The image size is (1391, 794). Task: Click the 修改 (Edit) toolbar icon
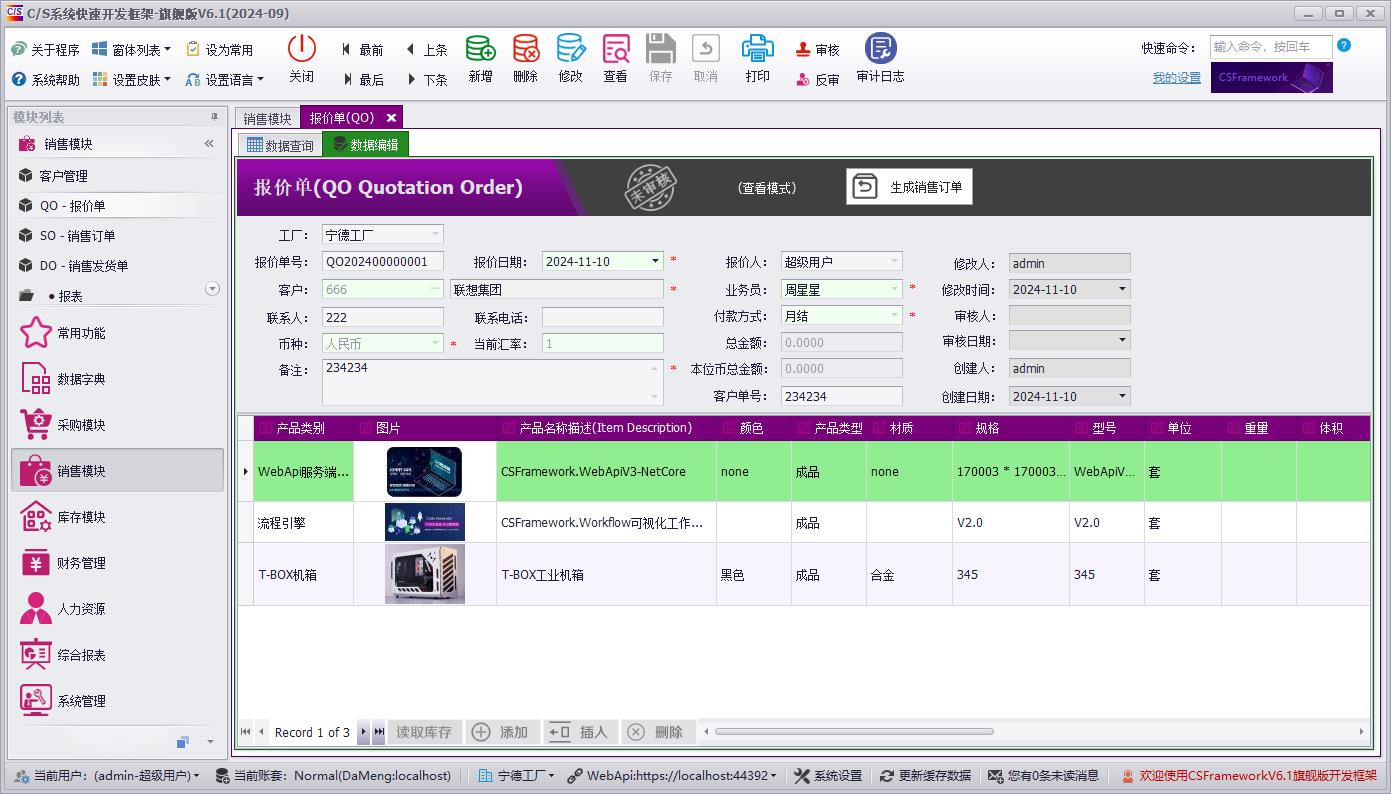pyautogui.click(x=570, y=59)
